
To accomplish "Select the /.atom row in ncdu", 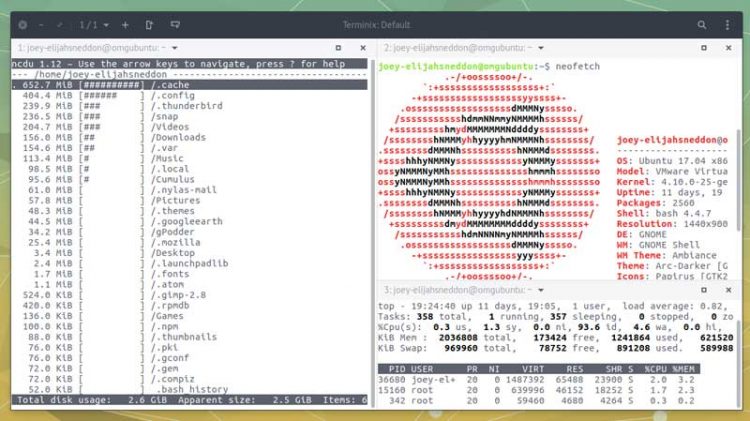I will tap(190, 285).
